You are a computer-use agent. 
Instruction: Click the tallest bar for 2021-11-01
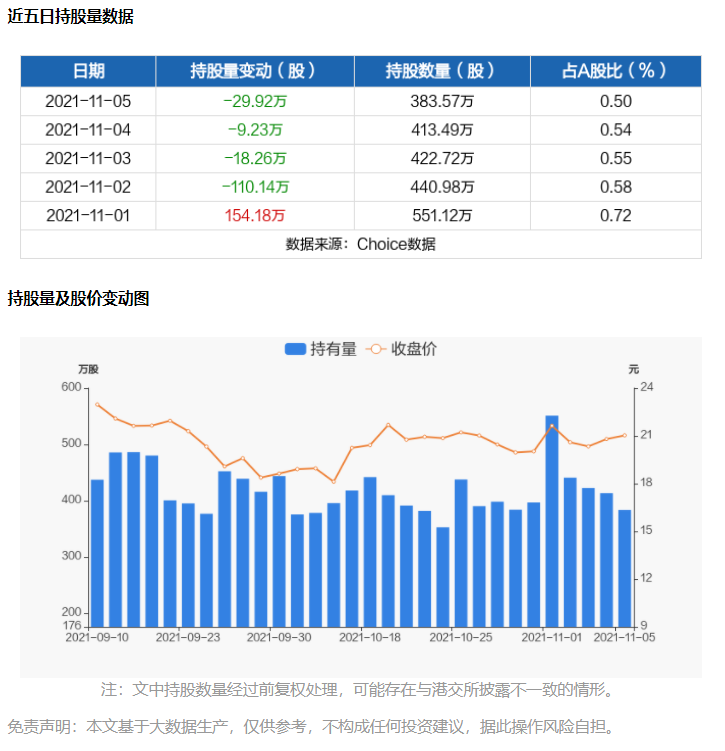tap(552, 522)
